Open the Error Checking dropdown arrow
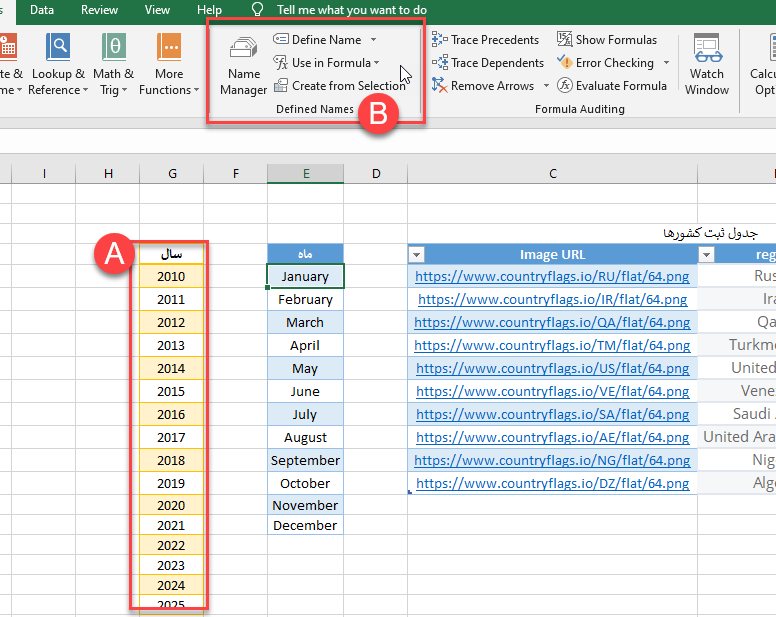Screen dimensions: 776x617 click(x=666, y=63)
